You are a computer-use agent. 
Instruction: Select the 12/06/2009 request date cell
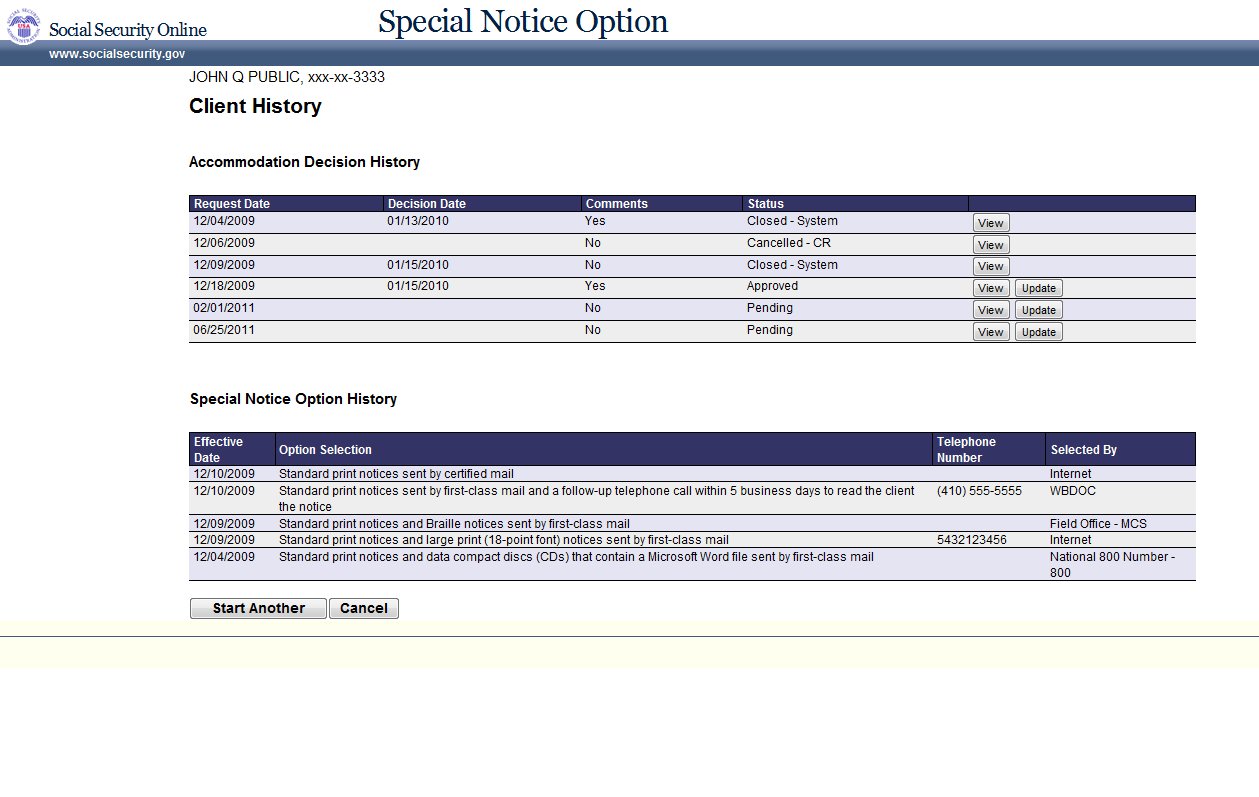[224, 243]
